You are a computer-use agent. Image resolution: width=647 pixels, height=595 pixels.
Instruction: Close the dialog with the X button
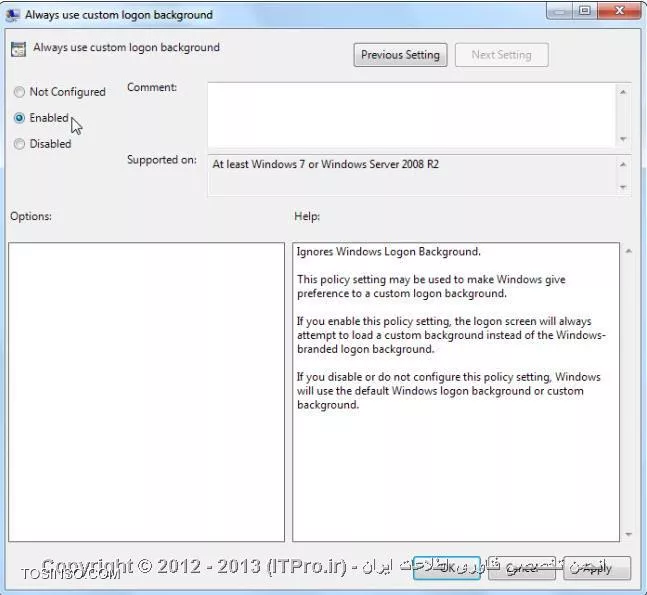(619, 11)
